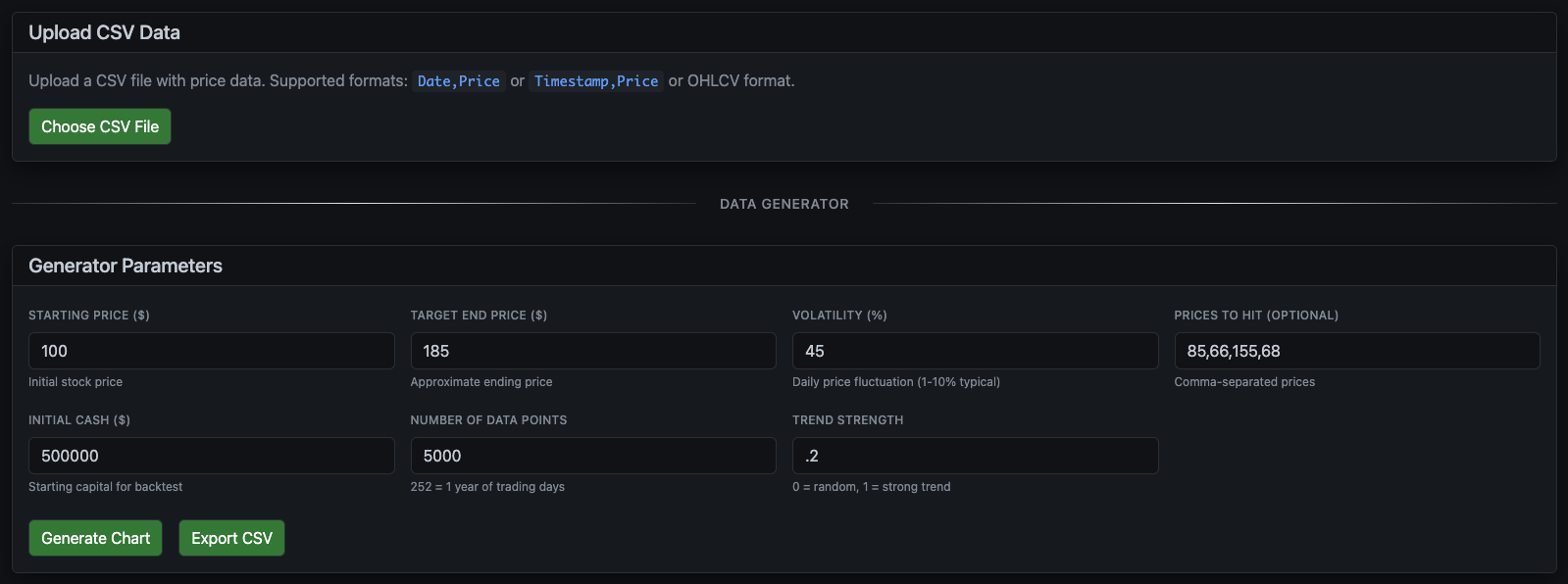Click the Choose CSV File button
1568x584 pixels.
99,125
